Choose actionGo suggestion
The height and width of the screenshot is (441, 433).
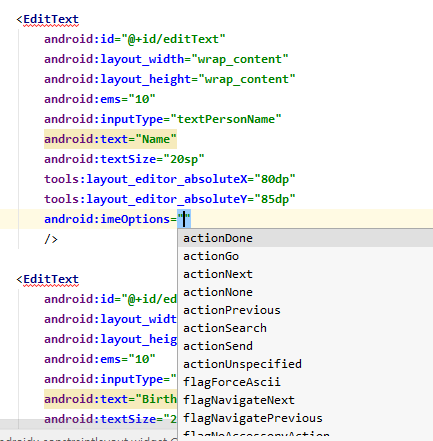click(x=305, y=256)
